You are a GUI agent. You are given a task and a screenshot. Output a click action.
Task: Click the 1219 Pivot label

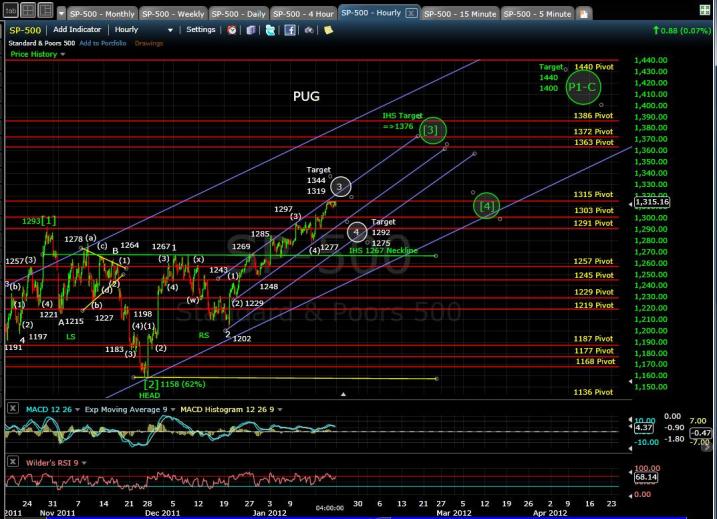(x=594, y=305)
